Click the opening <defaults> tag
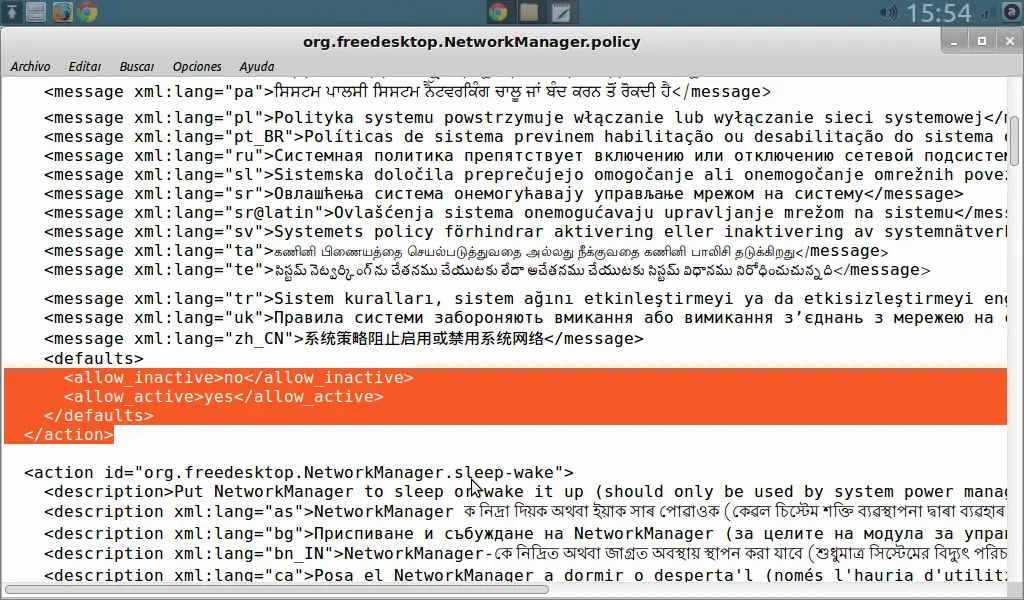Viewport: 1024px width, 600px height. (93, 358)
